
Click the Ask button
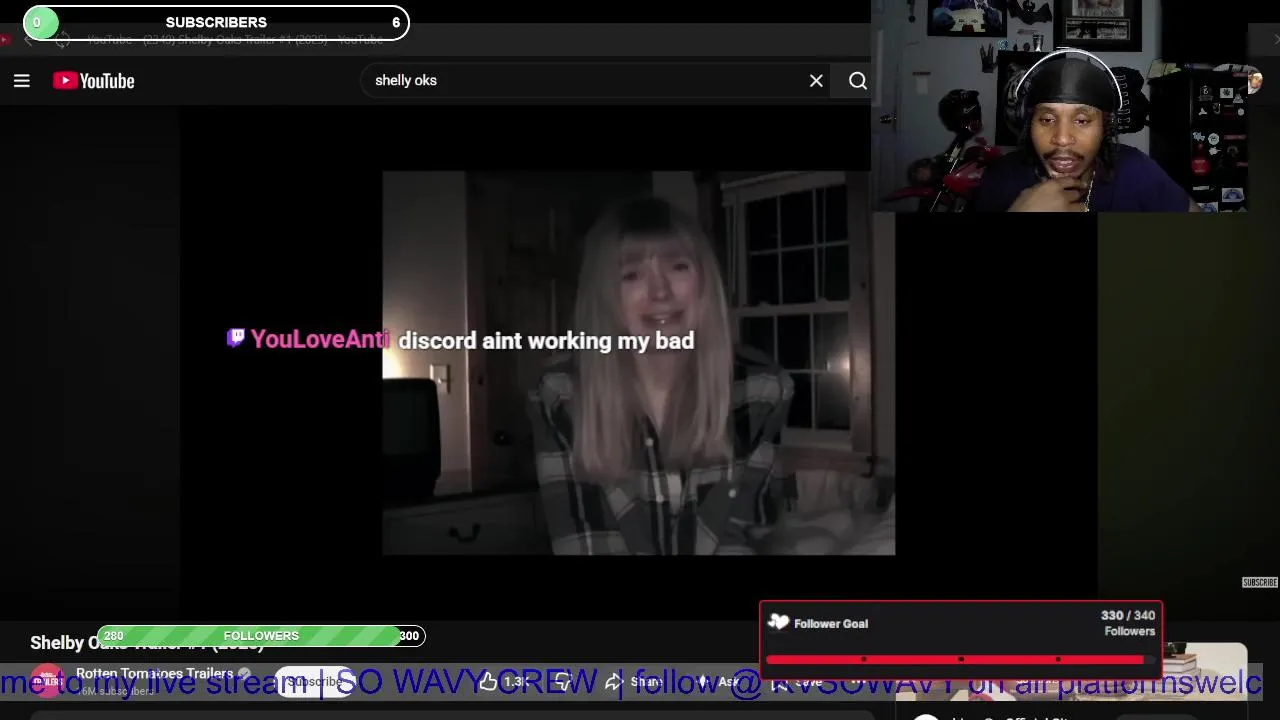pos(718,682)
